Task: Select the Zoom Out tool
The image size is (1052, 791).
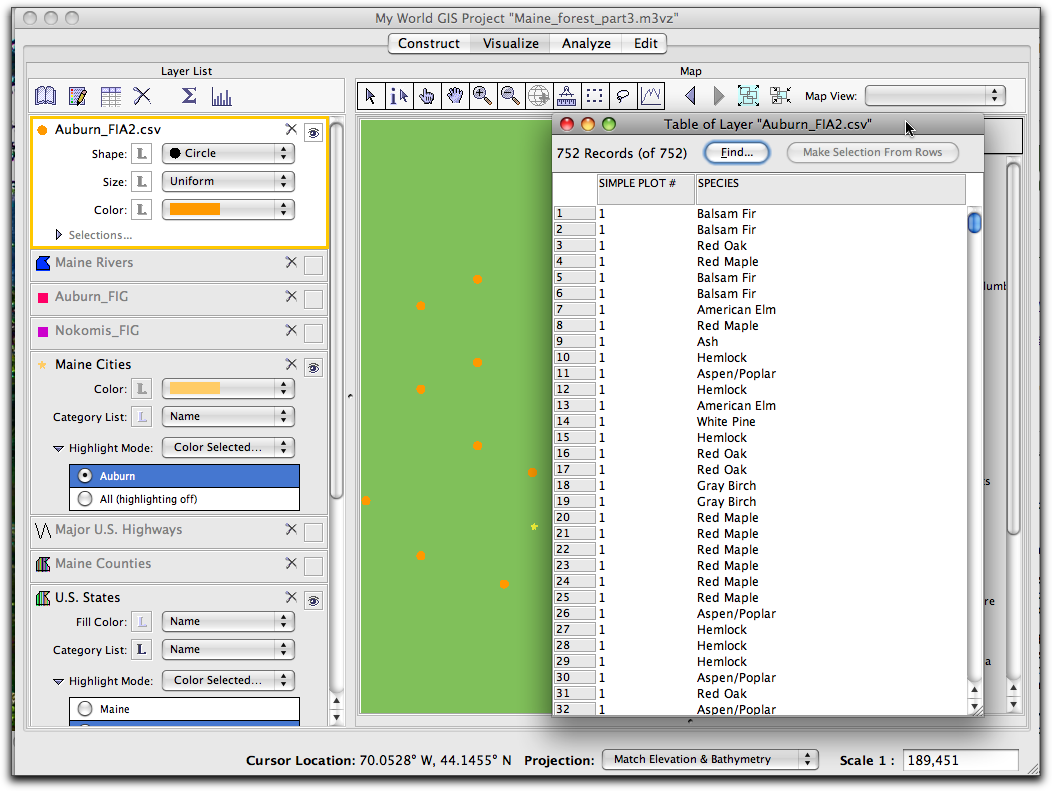Action: click(512, 95)
